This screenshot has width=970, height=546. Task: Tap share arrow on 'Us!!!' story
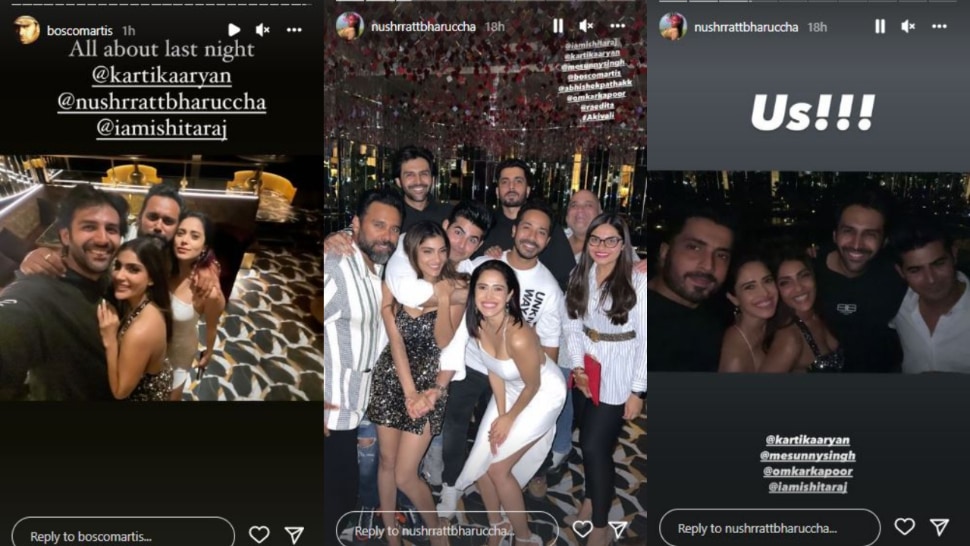[x=940, y=526]
